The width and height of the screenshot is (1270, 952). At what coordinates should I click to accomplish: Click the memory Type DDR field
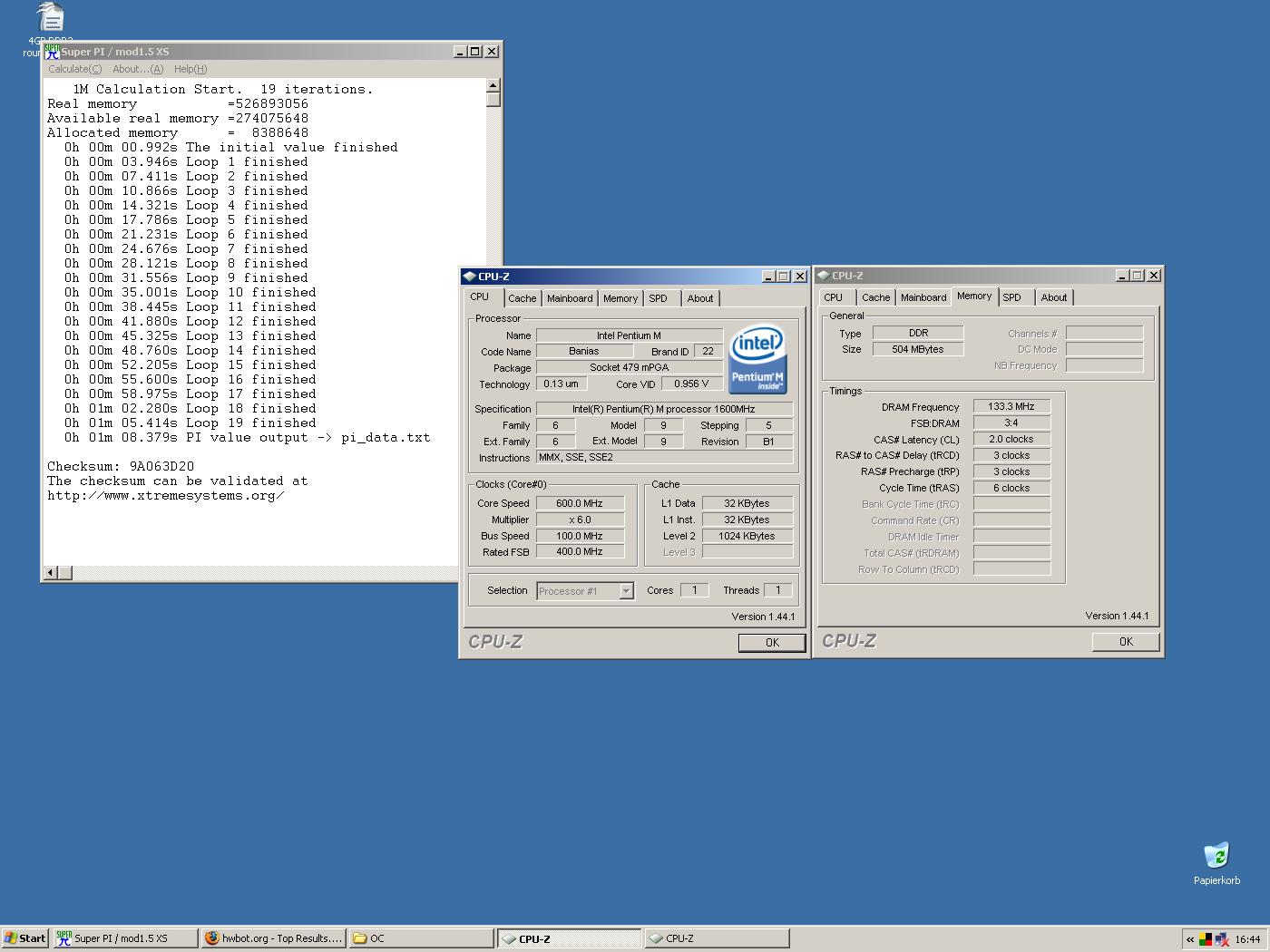tap(918, 333)
